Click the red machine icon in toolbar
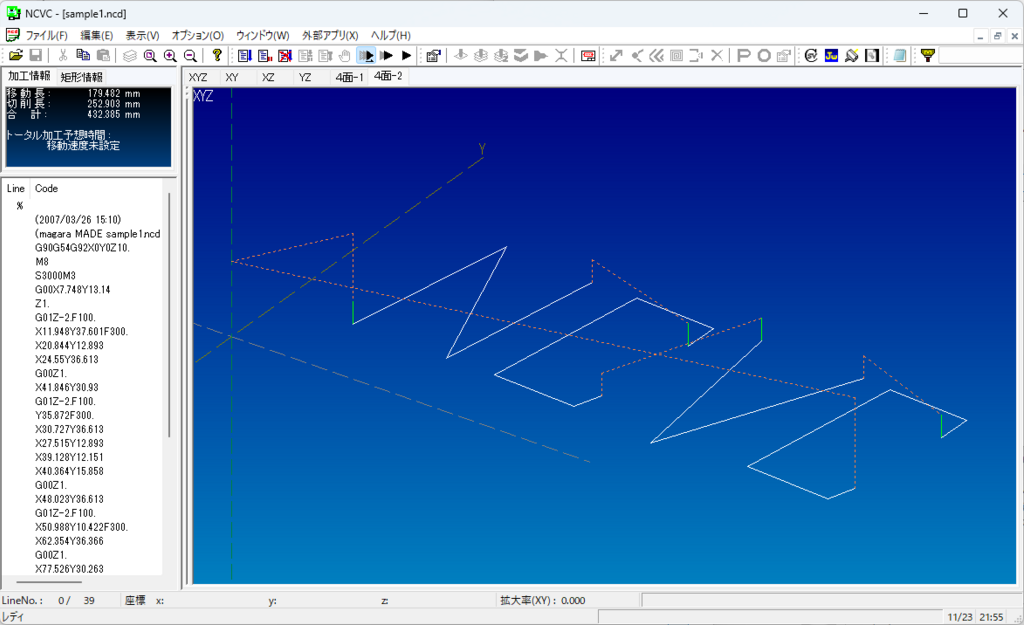This screenshot has height=625, width=1024. (588, 56)
